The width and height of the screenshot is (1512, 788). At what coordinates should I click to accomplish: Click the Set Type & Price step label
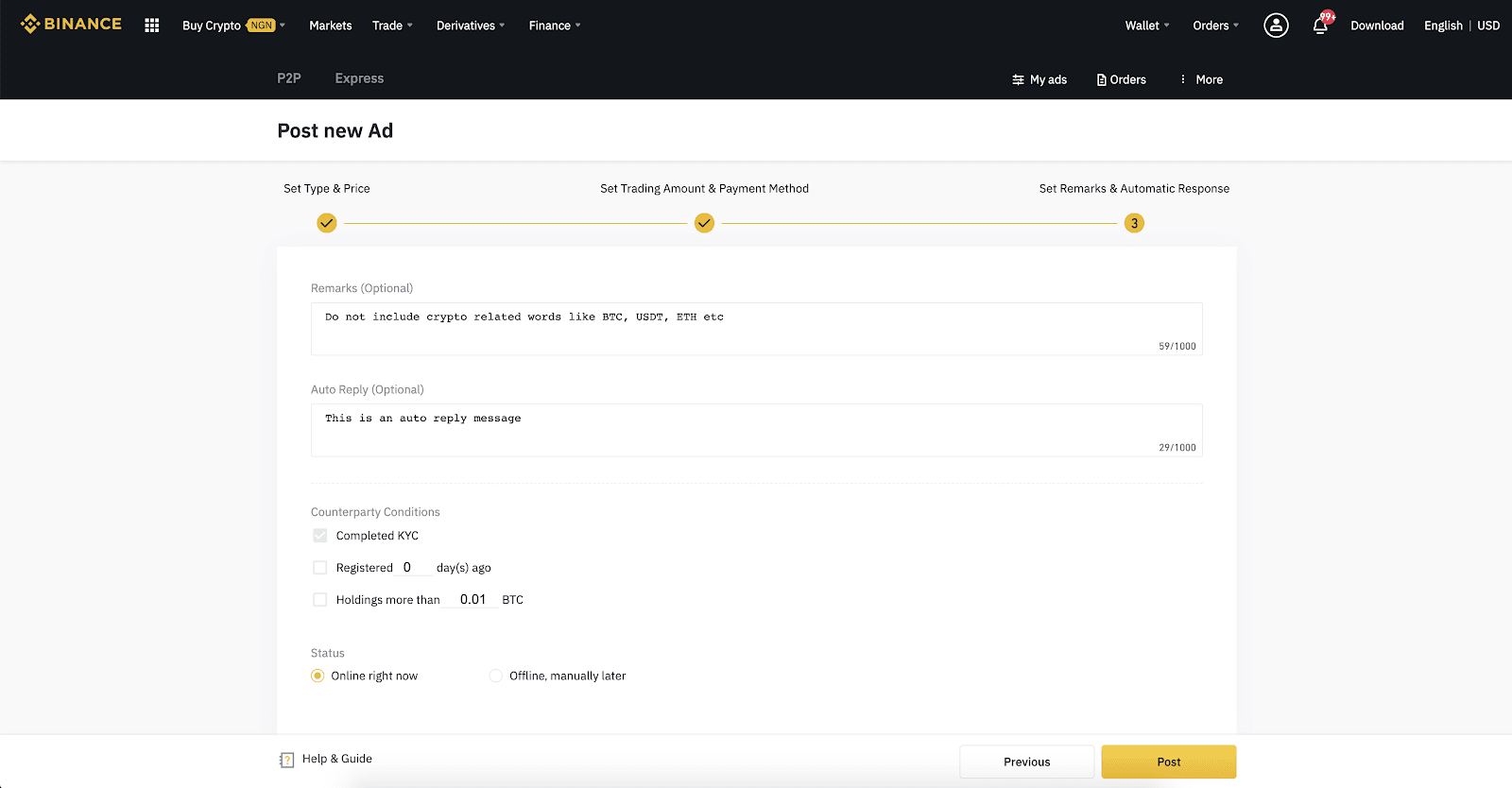[327, 188]
